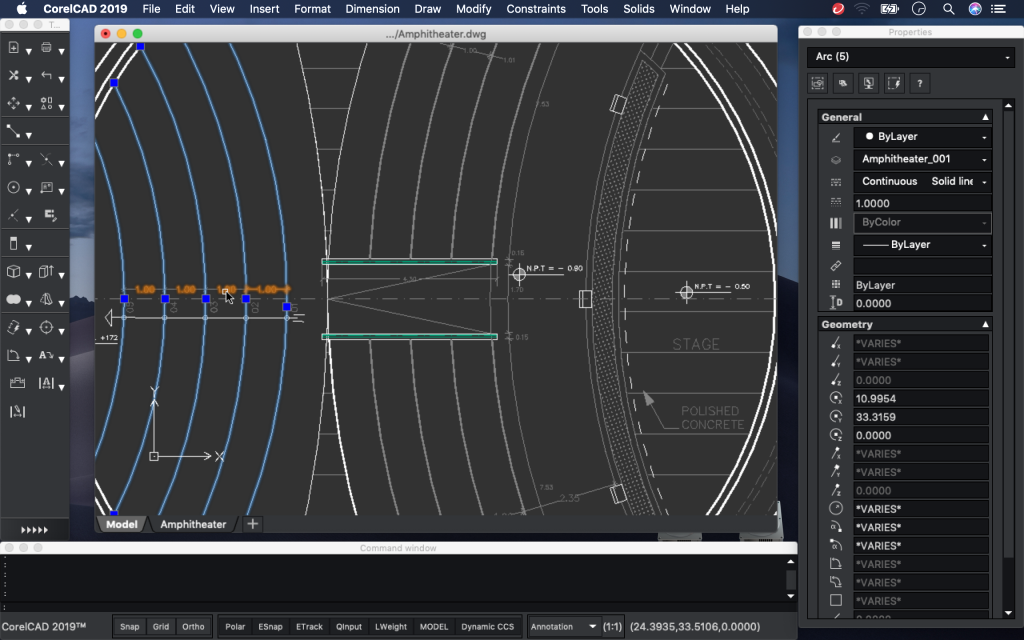The width and height of the screenshot is (1024, 640).
Task: Toggle Dynamic CCS in status bar
Action: (x=487, y=626)
